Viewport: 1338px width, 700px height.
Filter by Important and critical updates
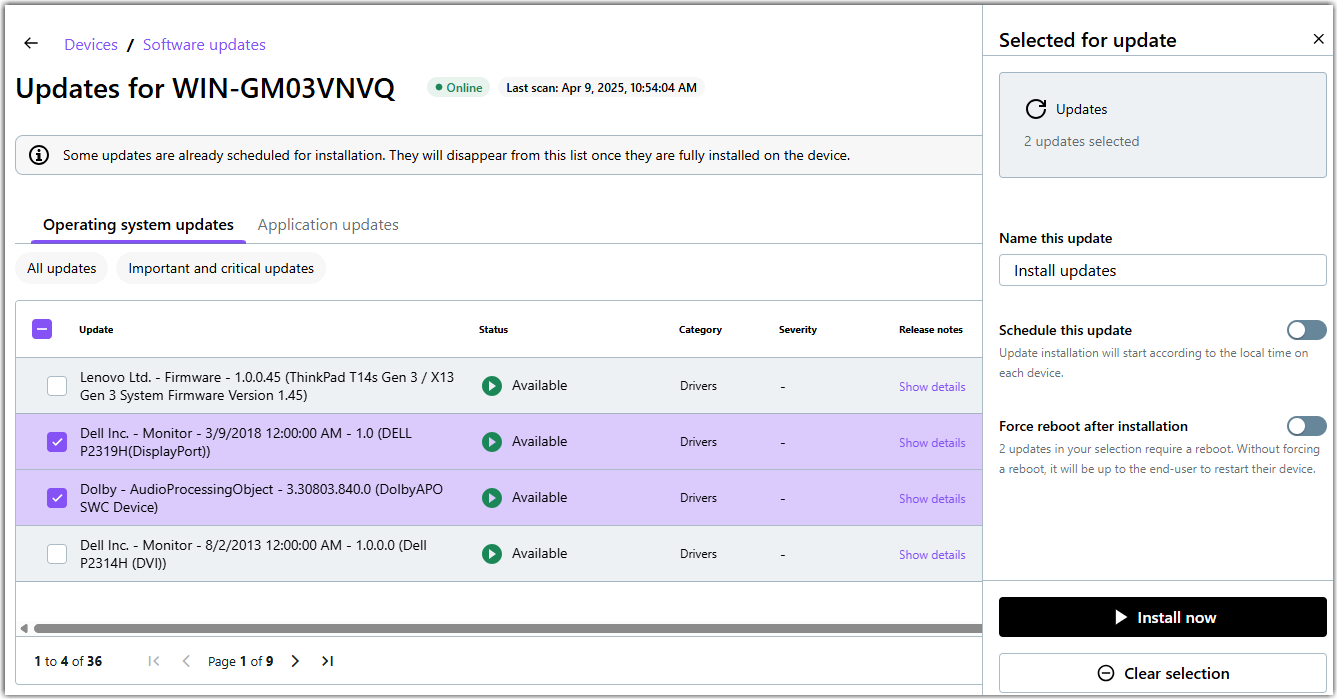tap(221, 268)
